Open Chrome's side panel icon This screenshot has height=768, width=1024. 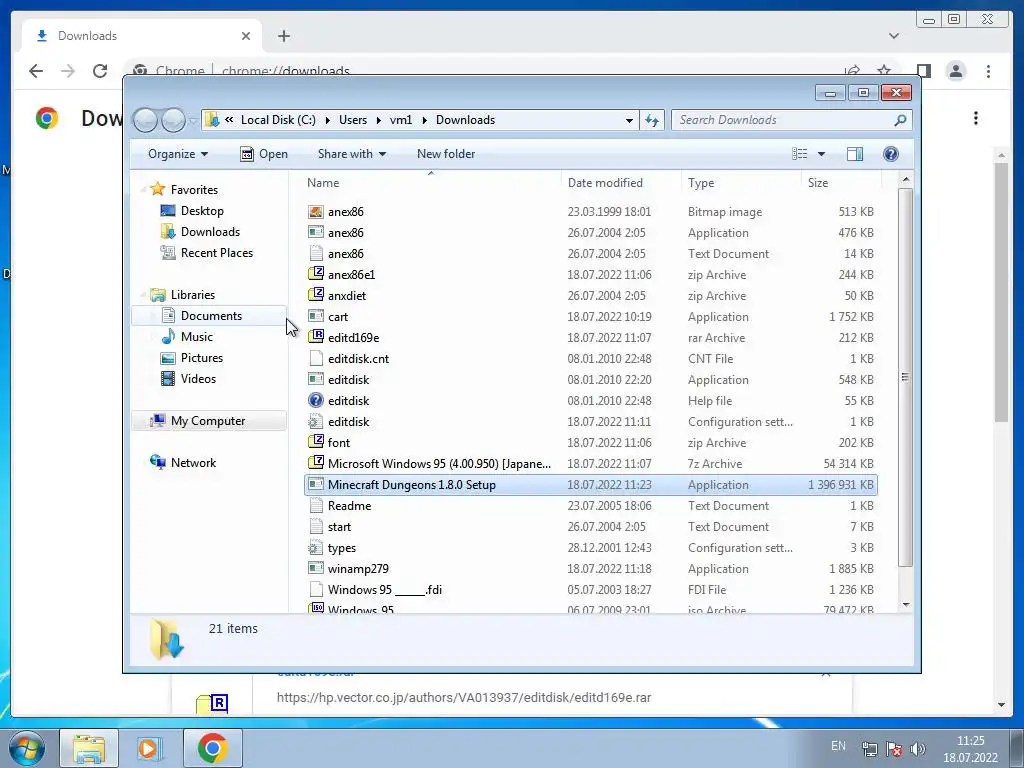(923, 71)
